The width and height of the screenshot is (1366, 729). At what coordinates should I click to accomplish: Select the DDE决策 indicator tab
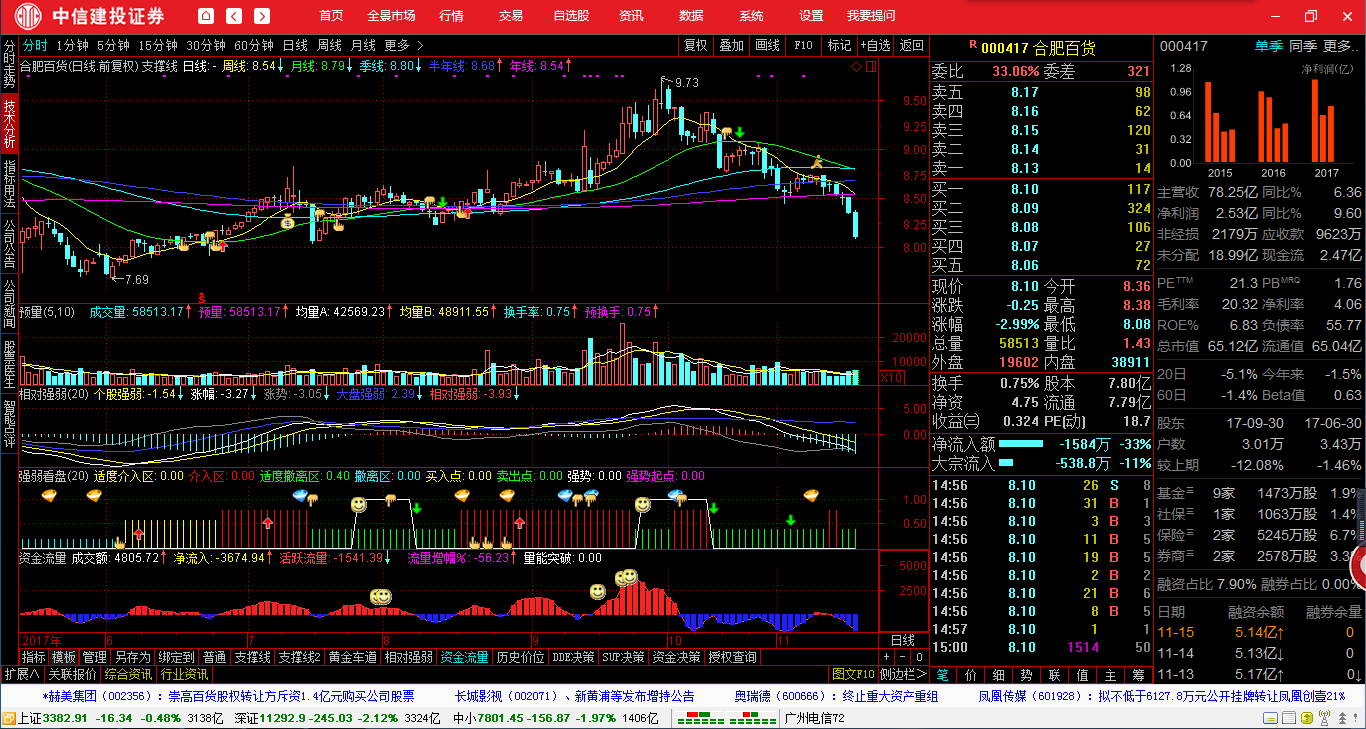click(573, 657)
